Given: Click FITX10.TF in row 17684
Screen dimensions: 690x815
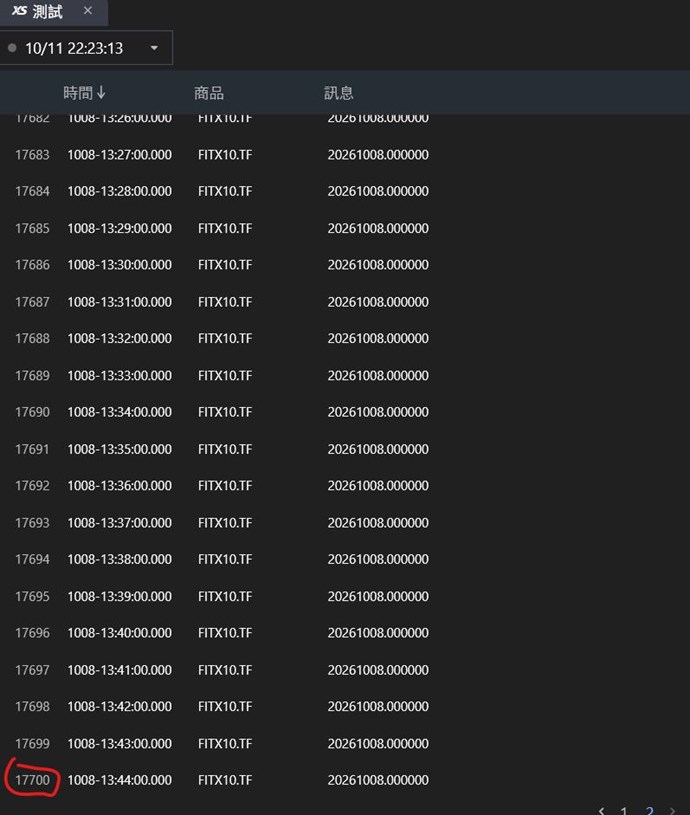Looking at the screenshot, I should [225, 191].
